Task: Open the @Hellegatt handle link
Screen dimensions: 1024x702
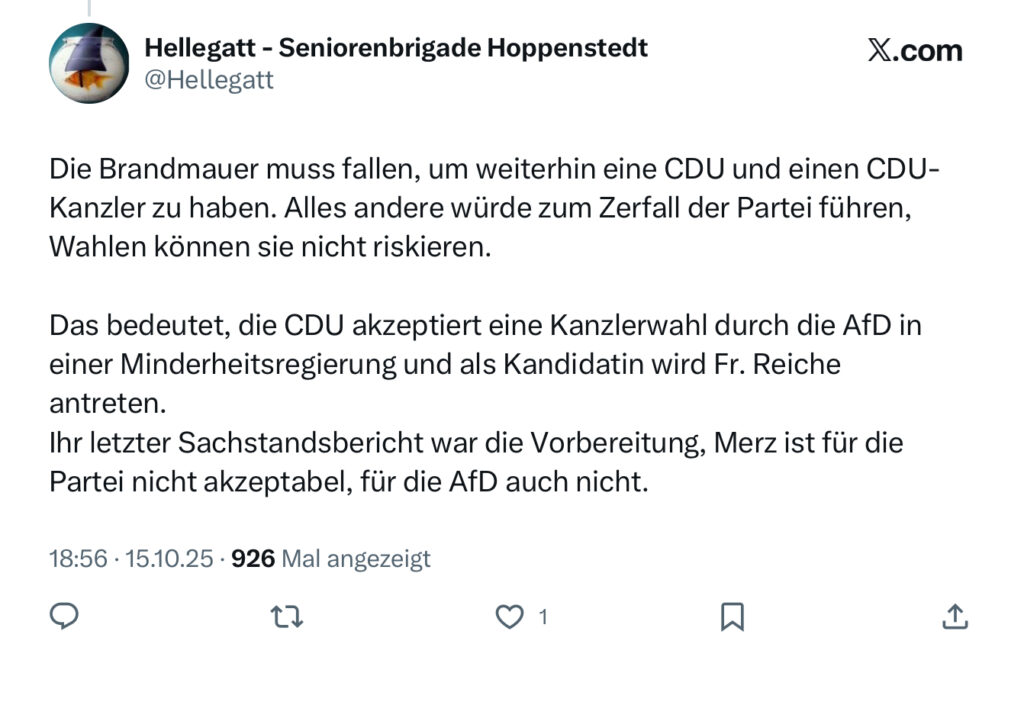Action: coord(209,80)
